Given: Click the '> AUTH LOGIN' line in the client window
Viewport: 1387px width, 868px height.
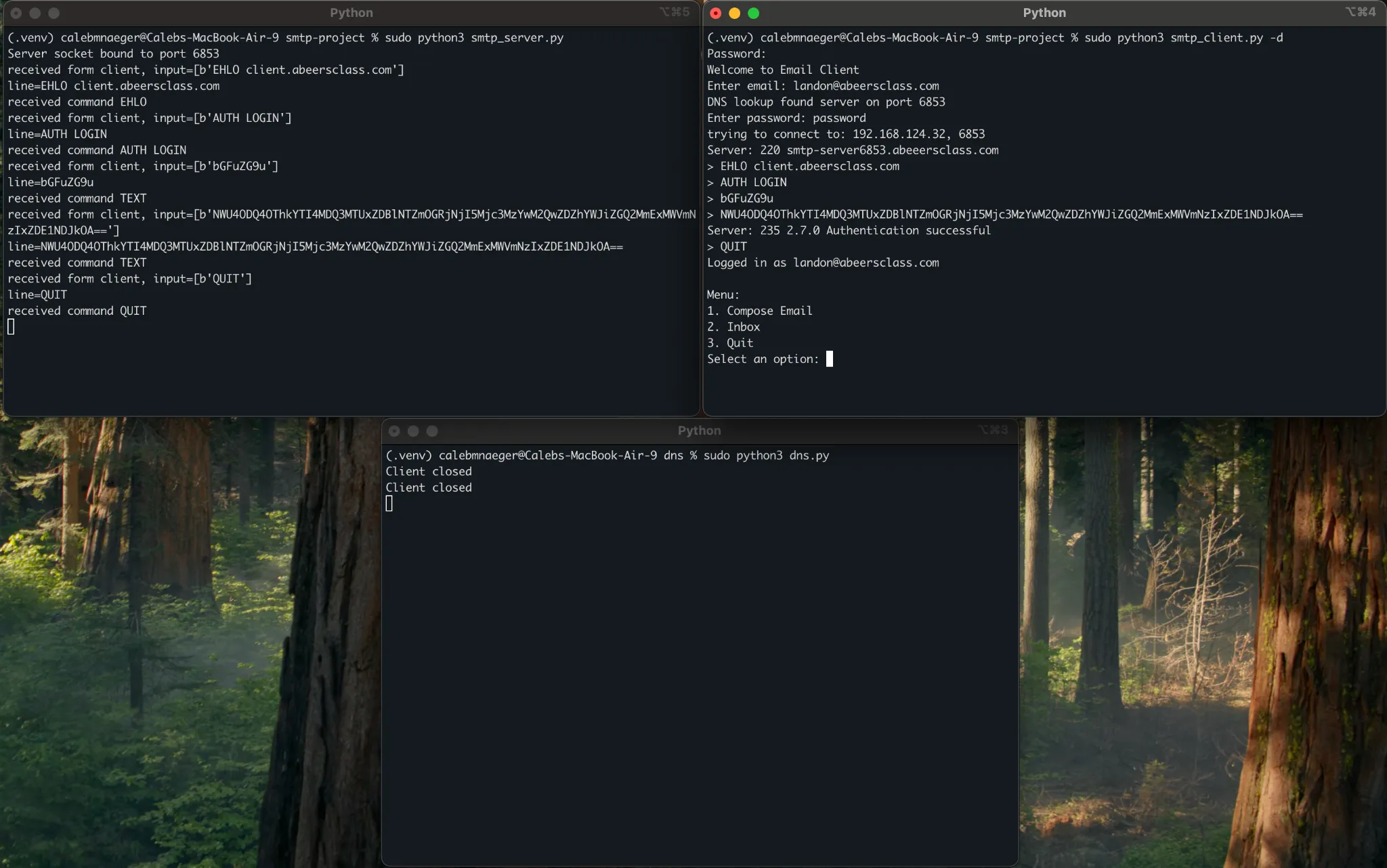Looking at the screenshot, I should point(747,182).
